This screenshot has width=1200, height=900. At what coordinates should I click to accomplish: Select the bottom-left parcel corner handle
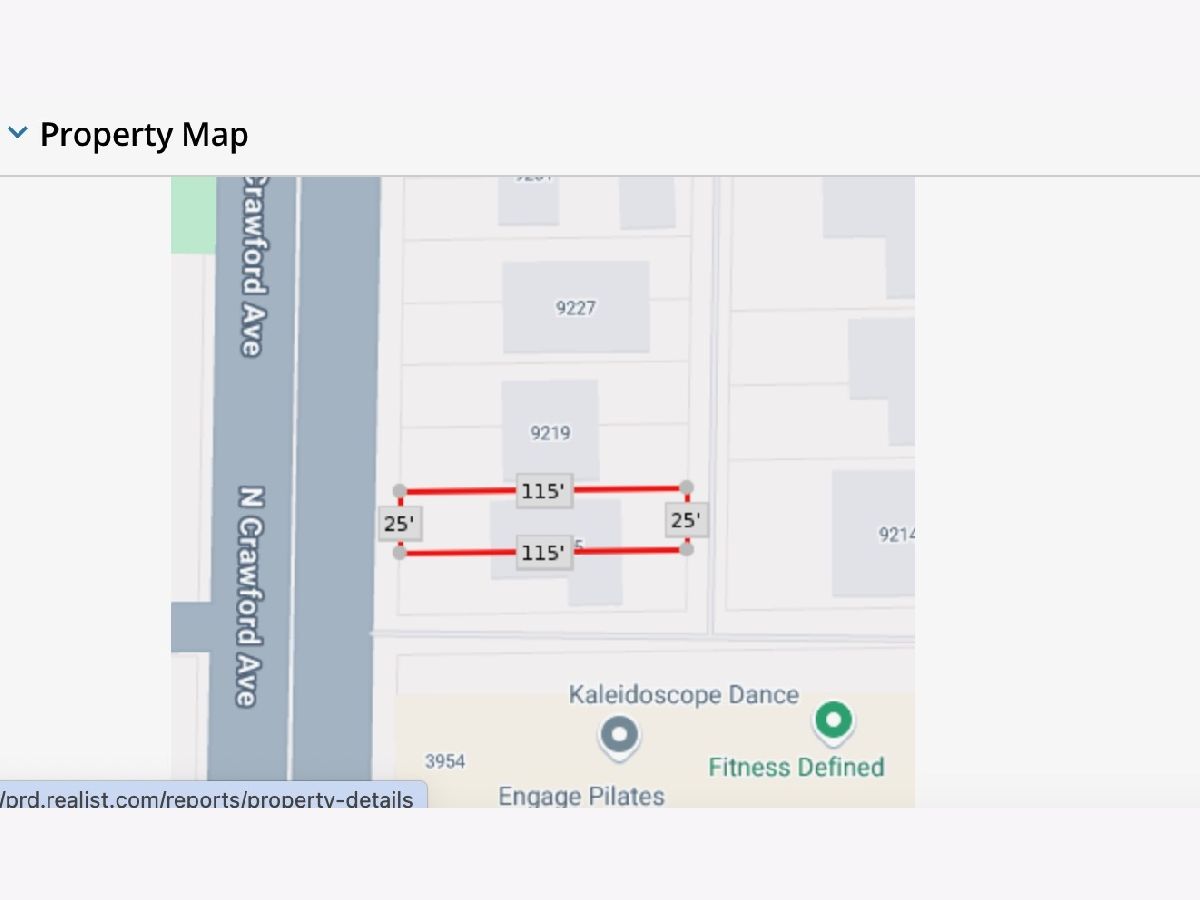400,552
